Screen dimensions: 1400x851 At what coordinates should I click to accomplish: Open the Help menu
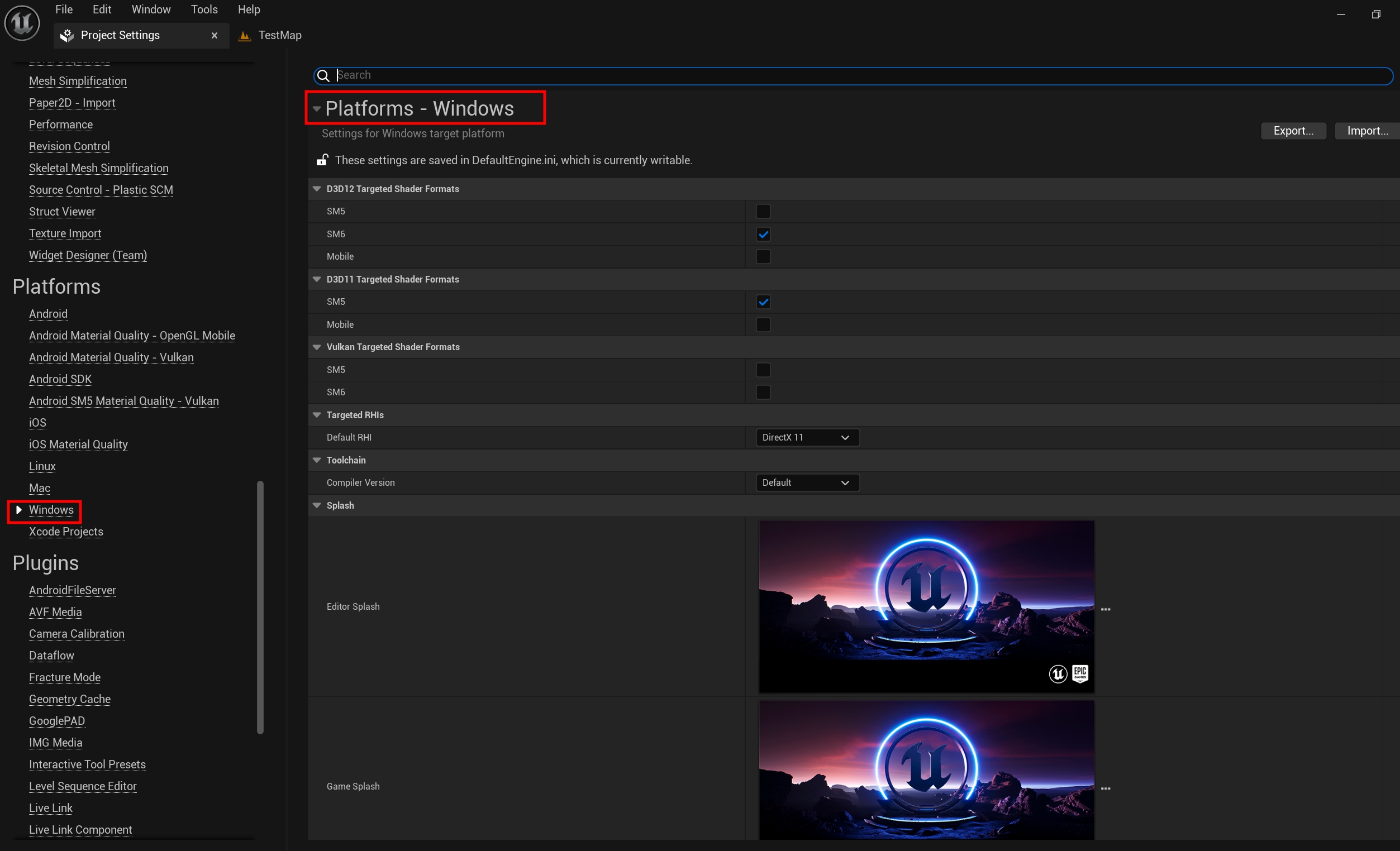point(249,9)
